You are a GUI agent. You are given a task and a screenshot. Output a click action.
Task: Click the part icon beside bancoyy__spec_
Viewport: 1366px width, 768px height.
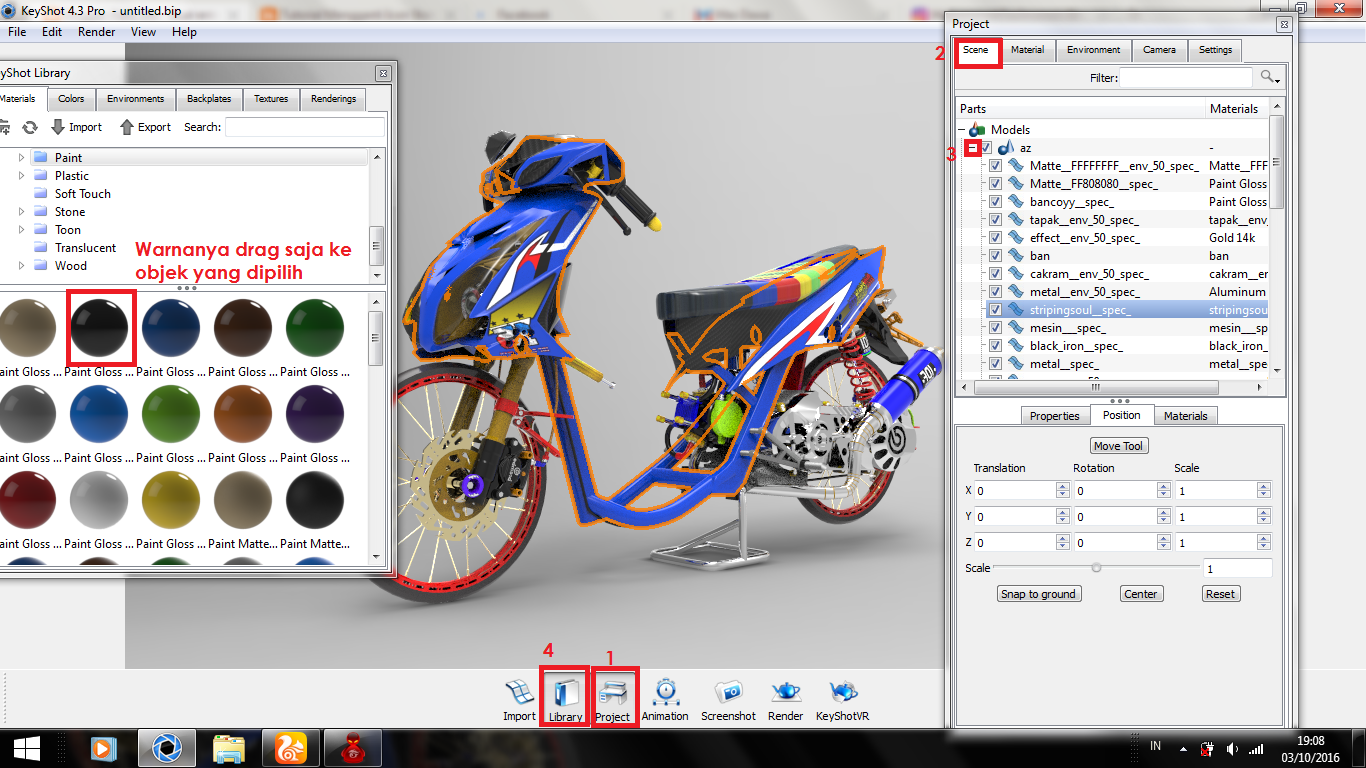(1016, 202)
